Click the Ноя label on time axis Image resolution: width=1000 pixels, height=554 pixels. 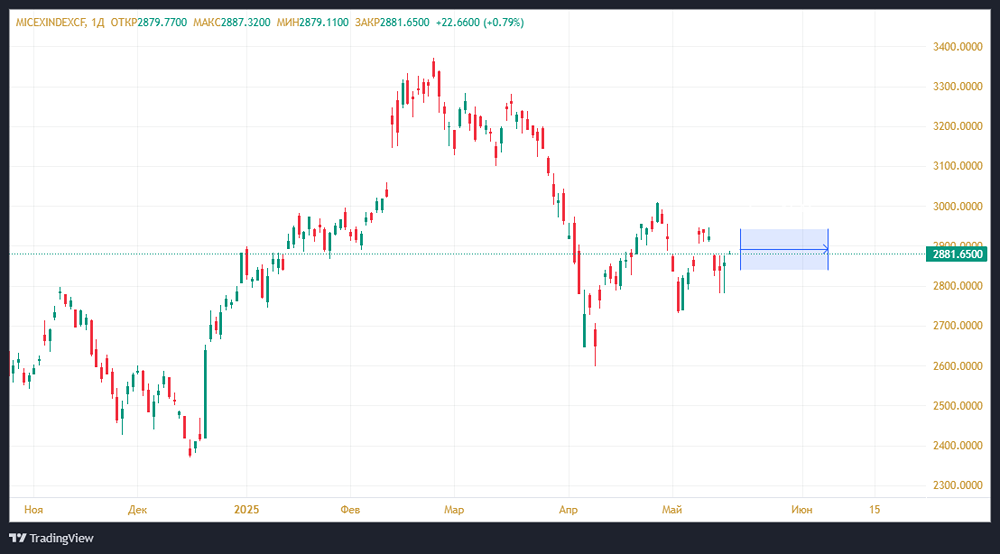click(x=34, y=509)
